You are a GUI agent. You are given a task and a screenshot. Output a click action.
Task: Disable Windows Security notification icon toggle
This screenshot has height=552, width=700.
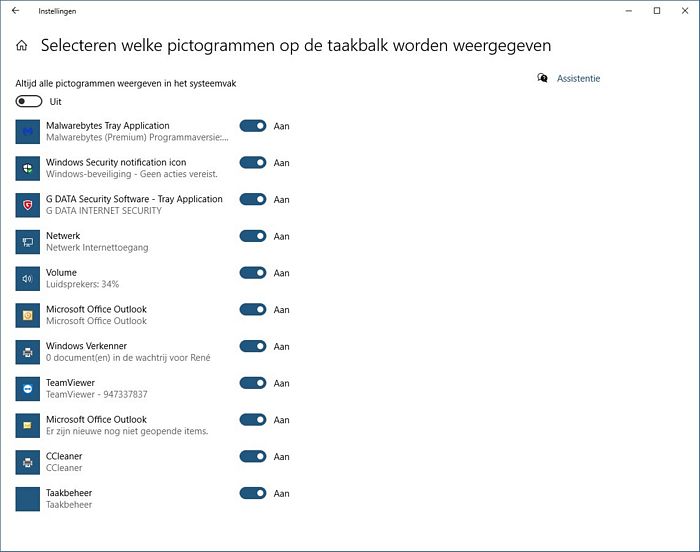tap(253, 163)
